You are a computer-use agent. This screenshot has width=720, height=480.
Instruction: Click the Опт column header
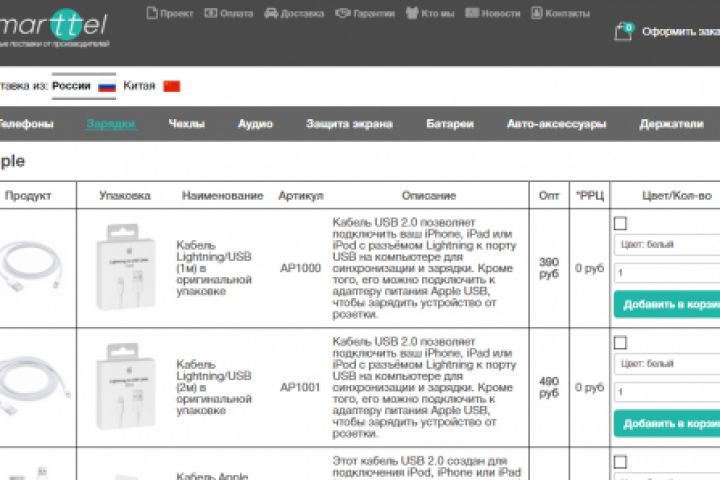(x=549, y=196)
